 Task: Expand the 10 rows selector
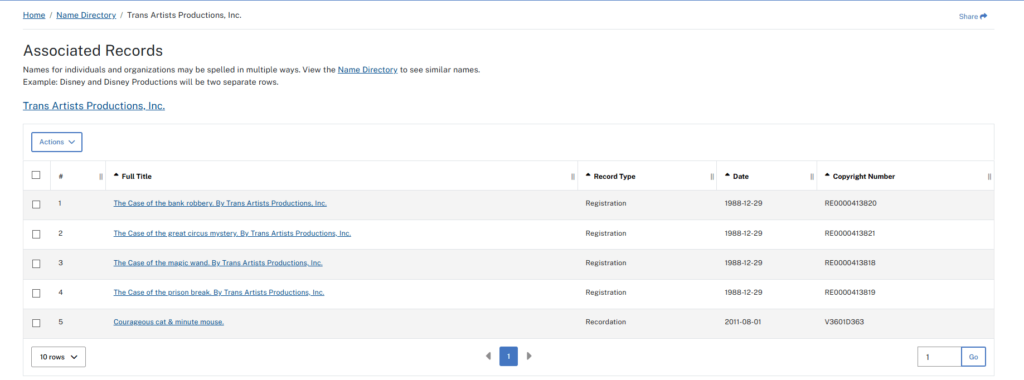58,357
